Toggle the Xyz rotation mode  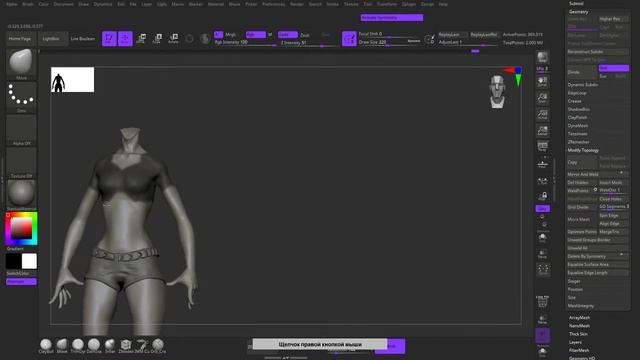click(x=542, y=209)
